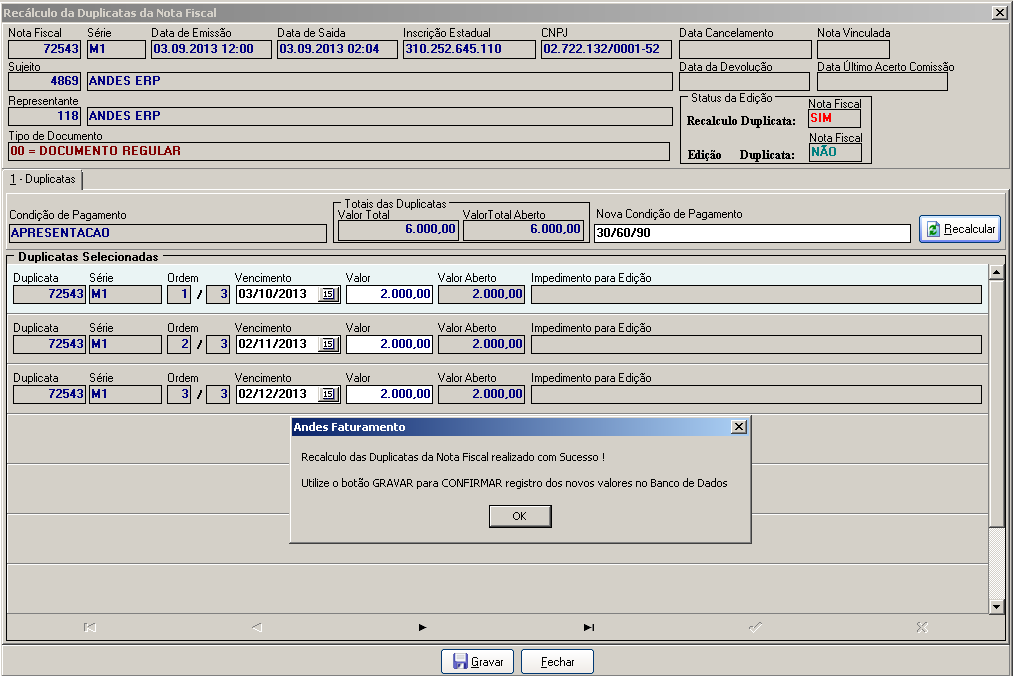Click the cancel edit X navigator icon
Image resolution: width=1013 pixels, height=676 pixels.
(922, 627)
